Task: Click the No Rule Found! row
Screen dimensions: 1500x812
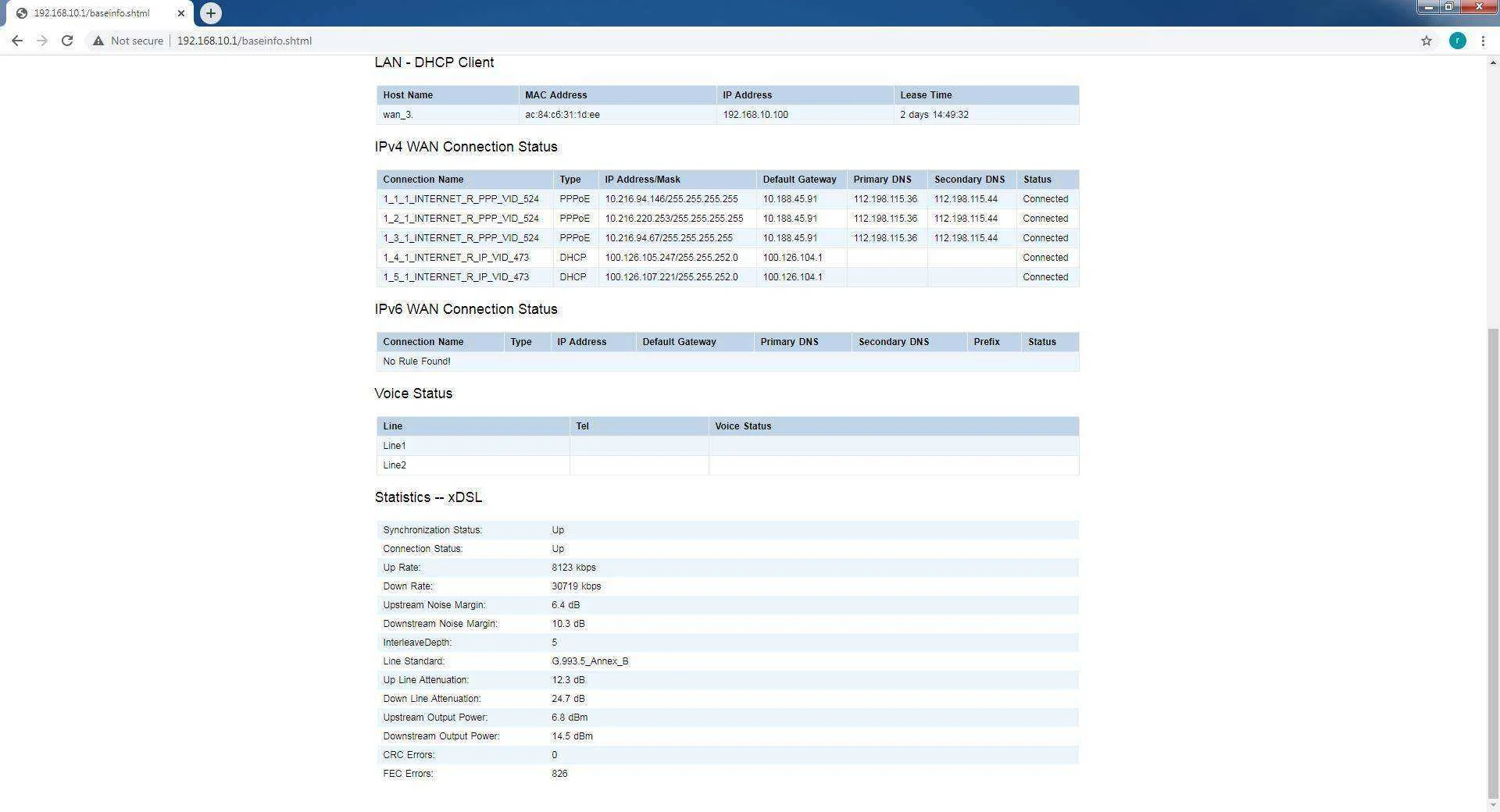Action: (727, 361)
